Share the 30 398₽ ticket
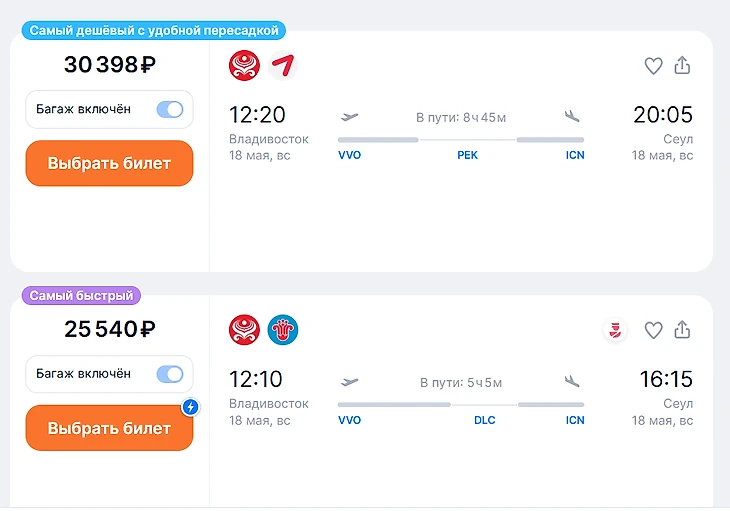 683,66
